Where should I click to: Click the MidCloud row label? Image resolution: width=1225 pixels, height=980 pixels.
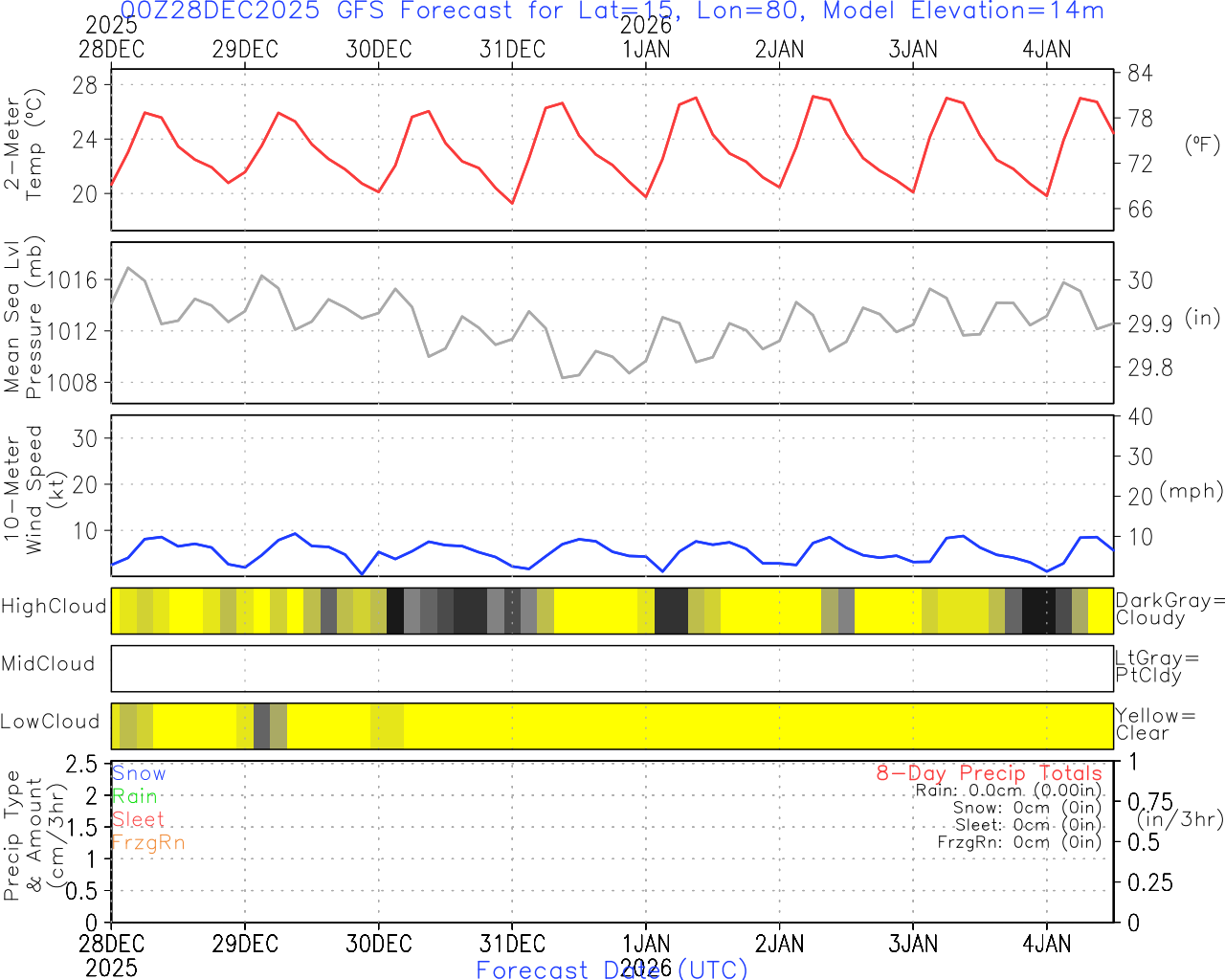[48, 664]
